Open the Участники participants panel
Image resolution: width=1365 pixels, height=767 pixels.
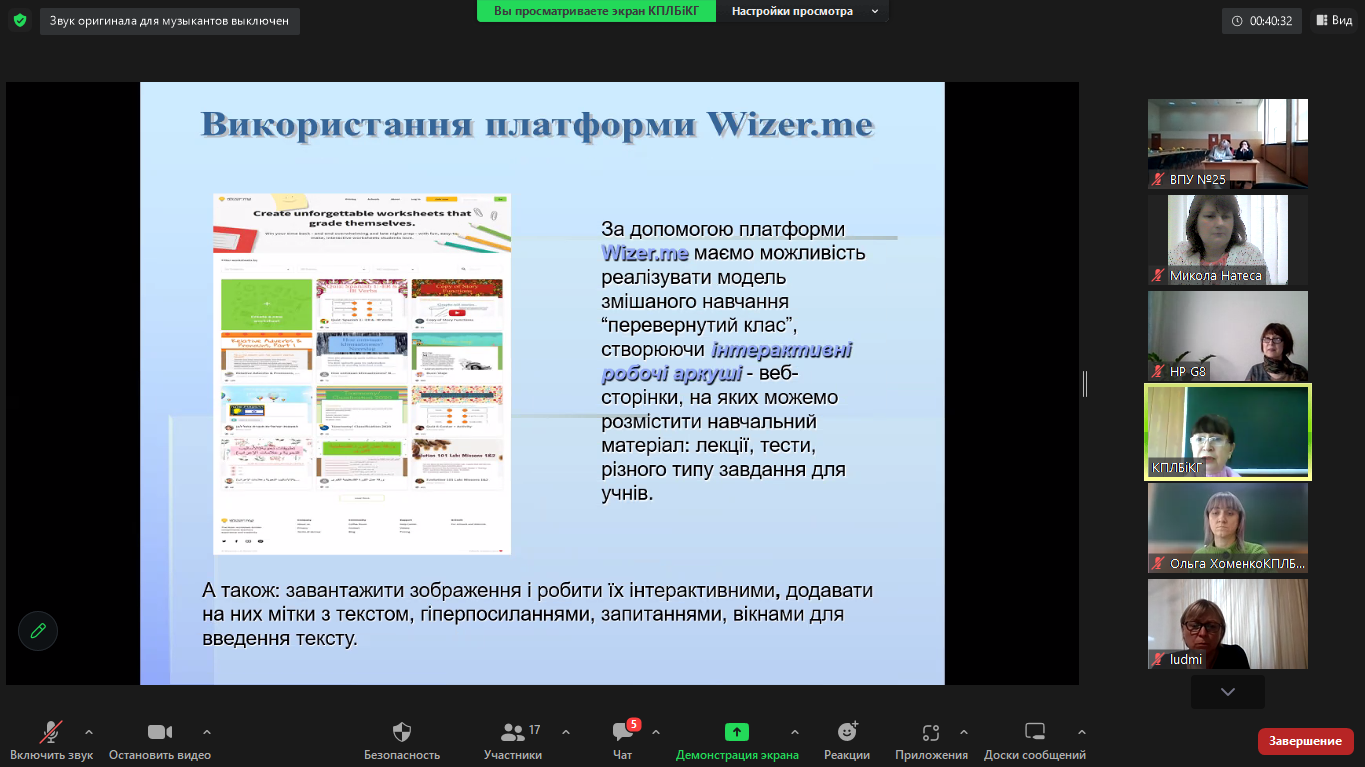513,741
